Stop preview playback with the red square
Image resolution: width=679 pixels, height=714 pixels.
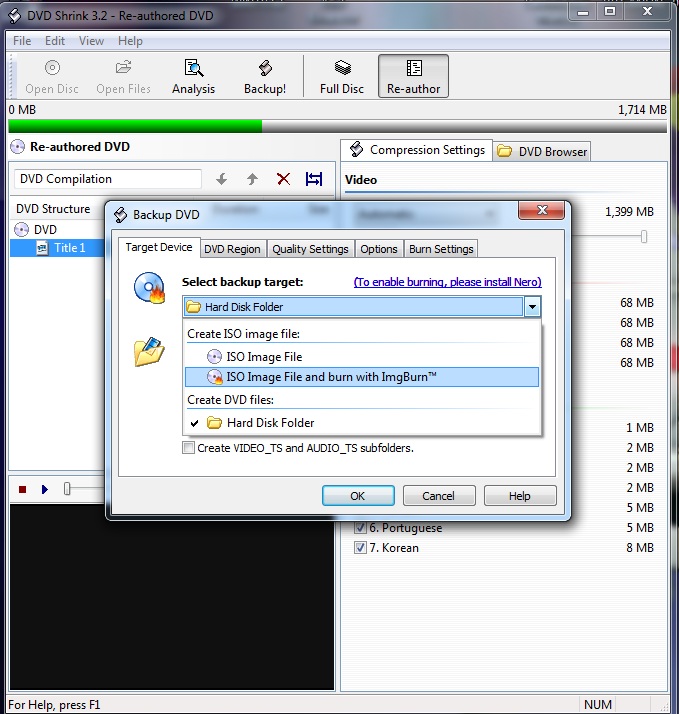pyautogui.click(x=22, y=490)
